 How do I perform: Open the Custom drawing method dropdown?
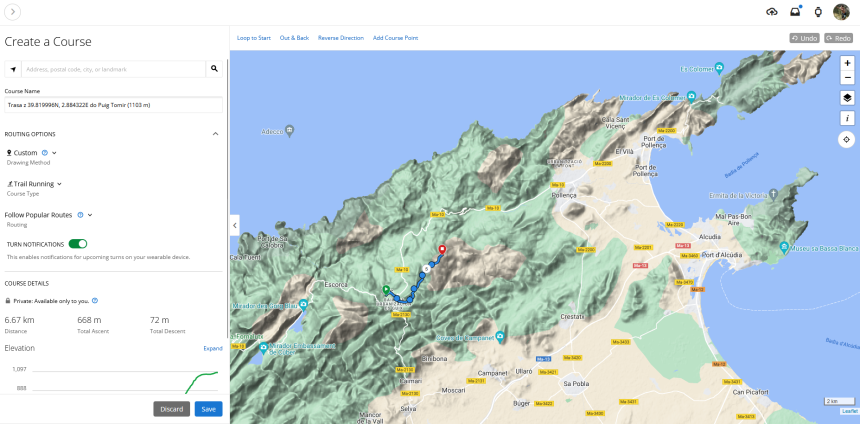pyautogui.click(x=54, y=153)
